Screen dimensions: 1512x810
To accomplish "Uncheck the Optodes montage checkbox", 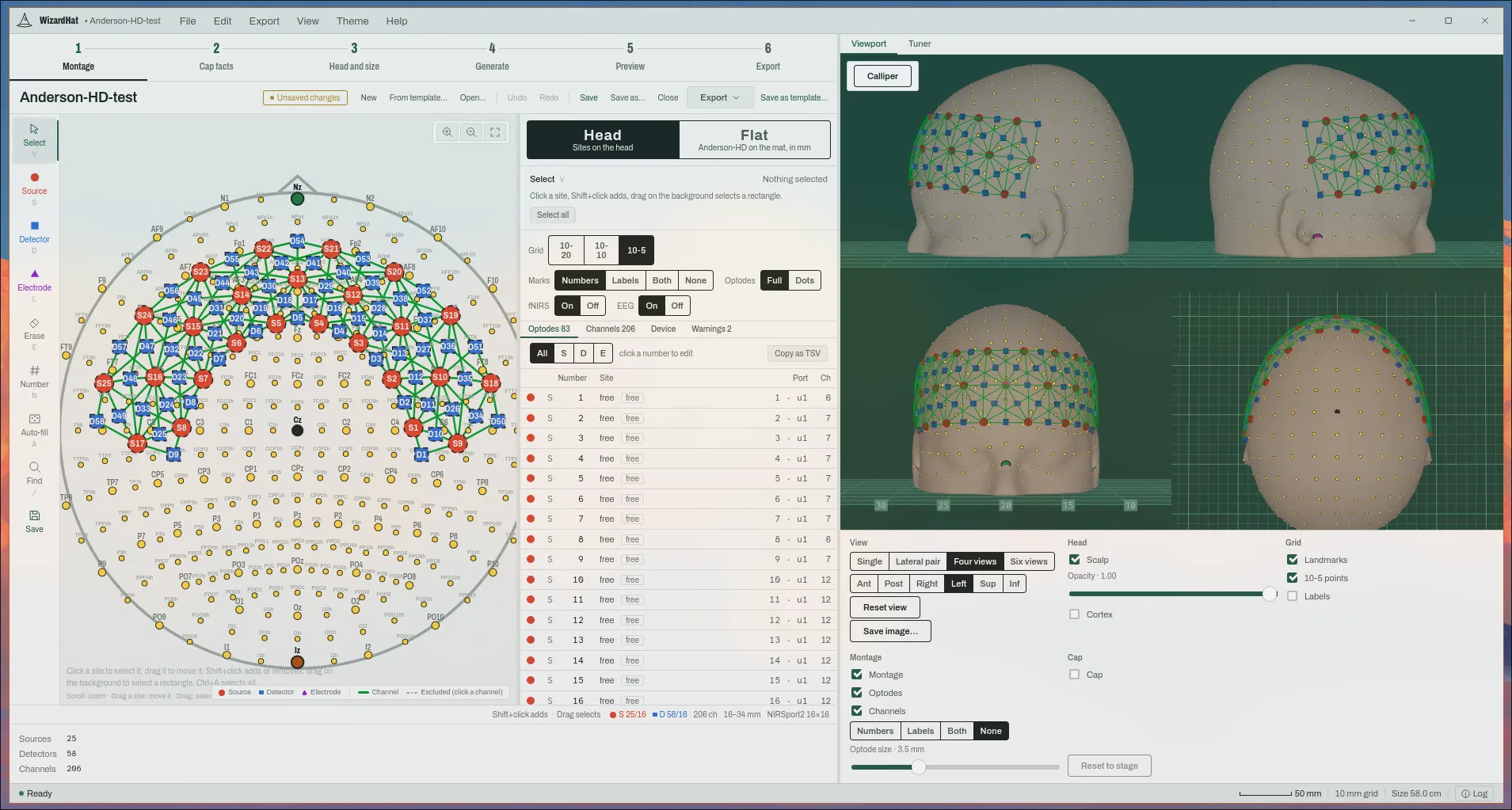I will point(857,693).
